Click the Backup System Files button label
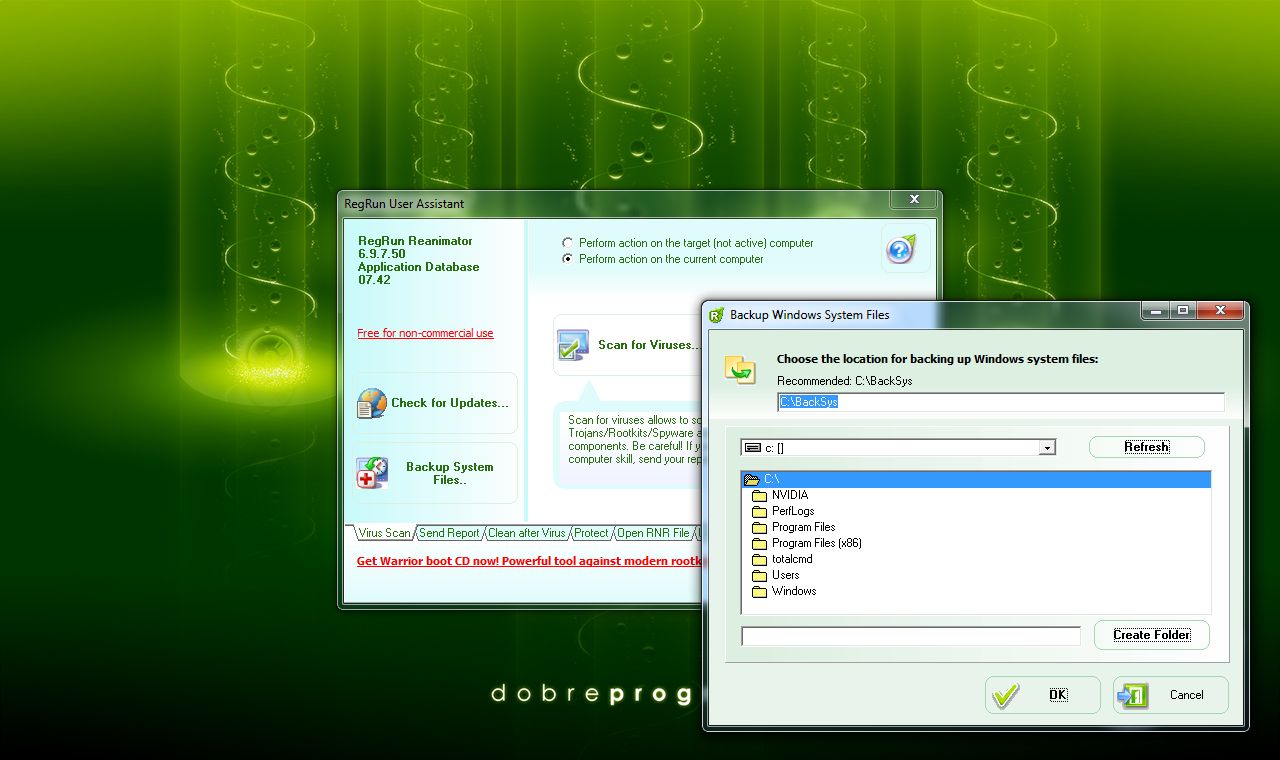The image size is (1280, 760). pos(449,473)
